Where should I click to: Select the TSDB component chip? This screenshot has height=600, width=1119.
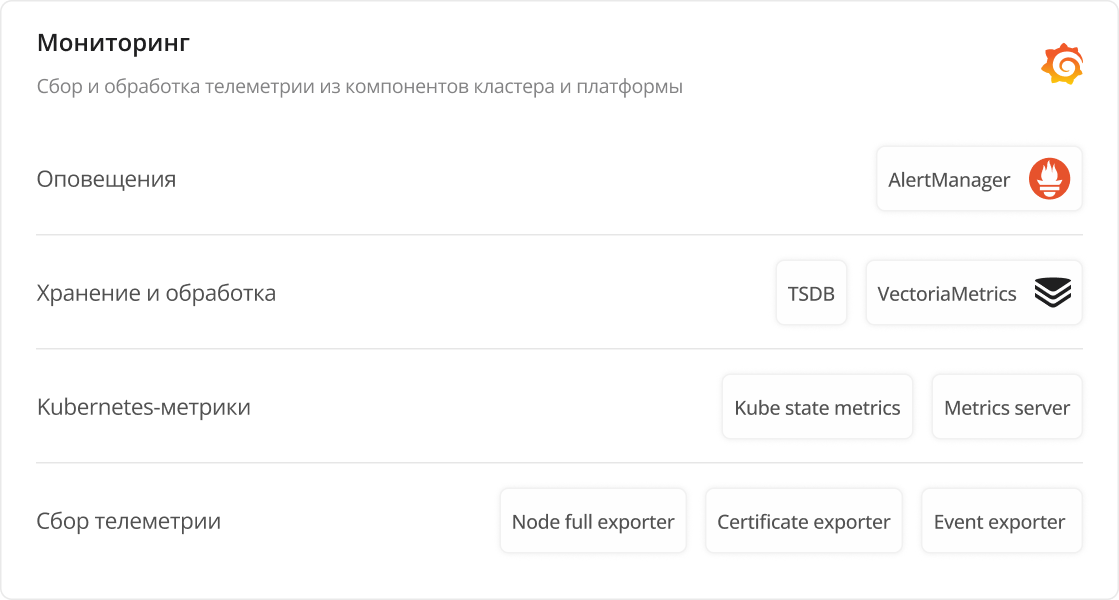811,293
